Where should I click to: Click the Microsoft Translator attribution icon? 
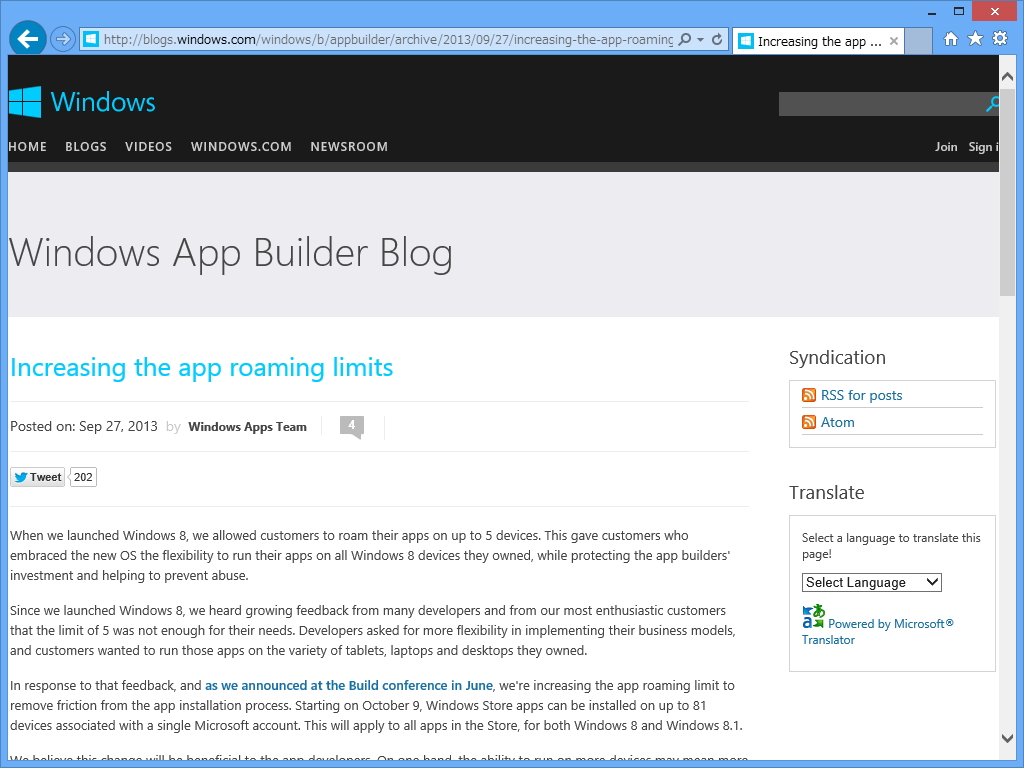812,614
